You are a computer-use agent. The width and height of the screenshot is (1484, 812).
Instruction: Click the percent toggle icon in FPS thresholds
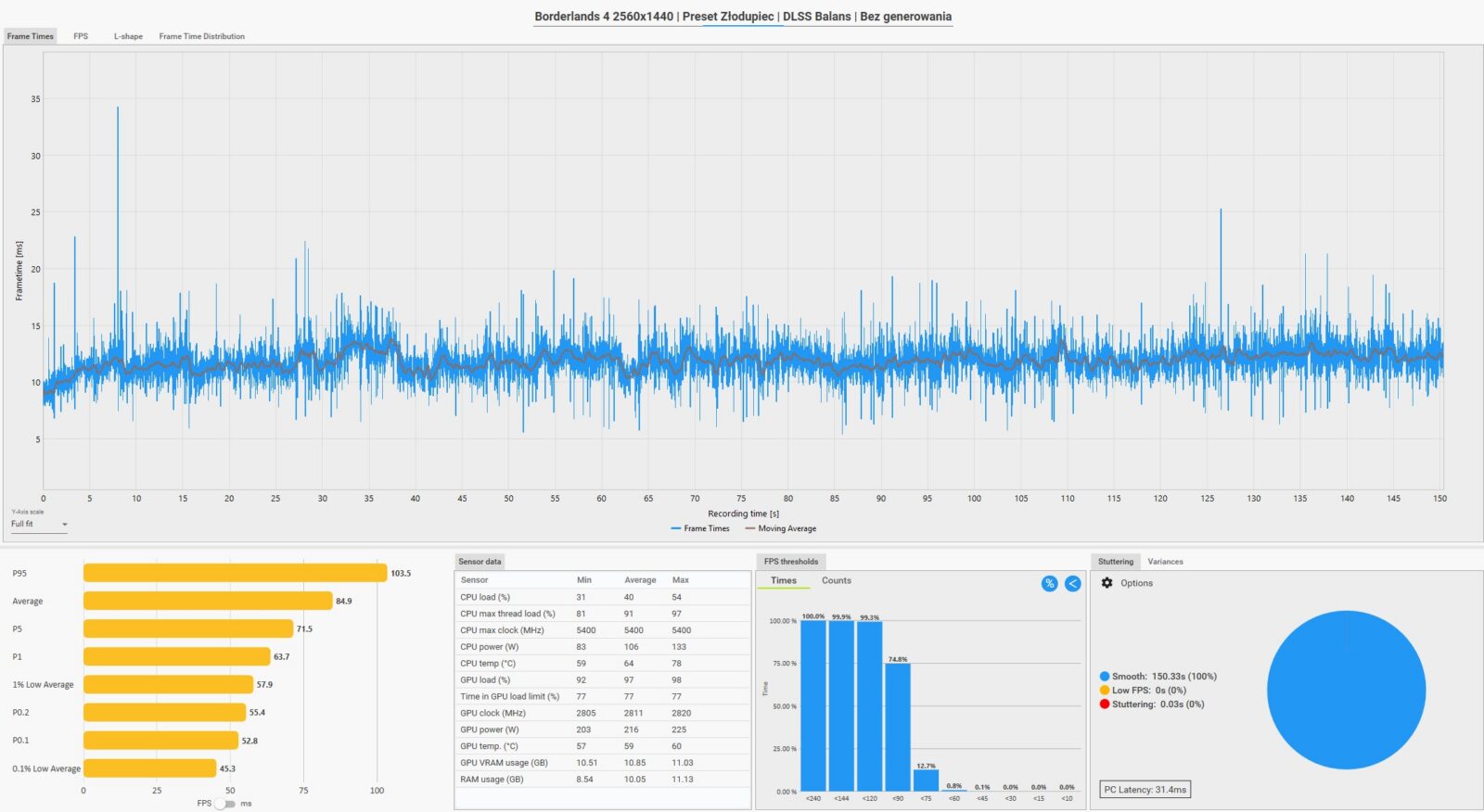click(x=1049, y=583)
